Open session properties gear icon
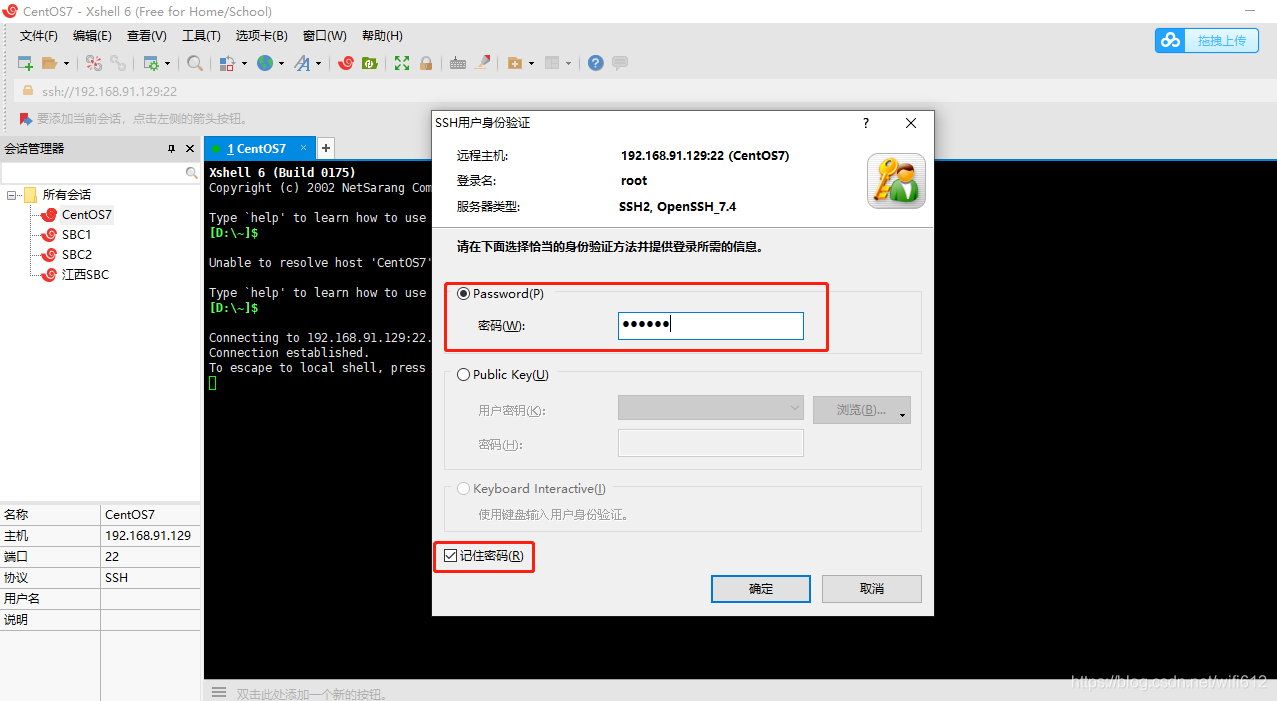This screenshot has height=701, width=1277. pos(151,63)
